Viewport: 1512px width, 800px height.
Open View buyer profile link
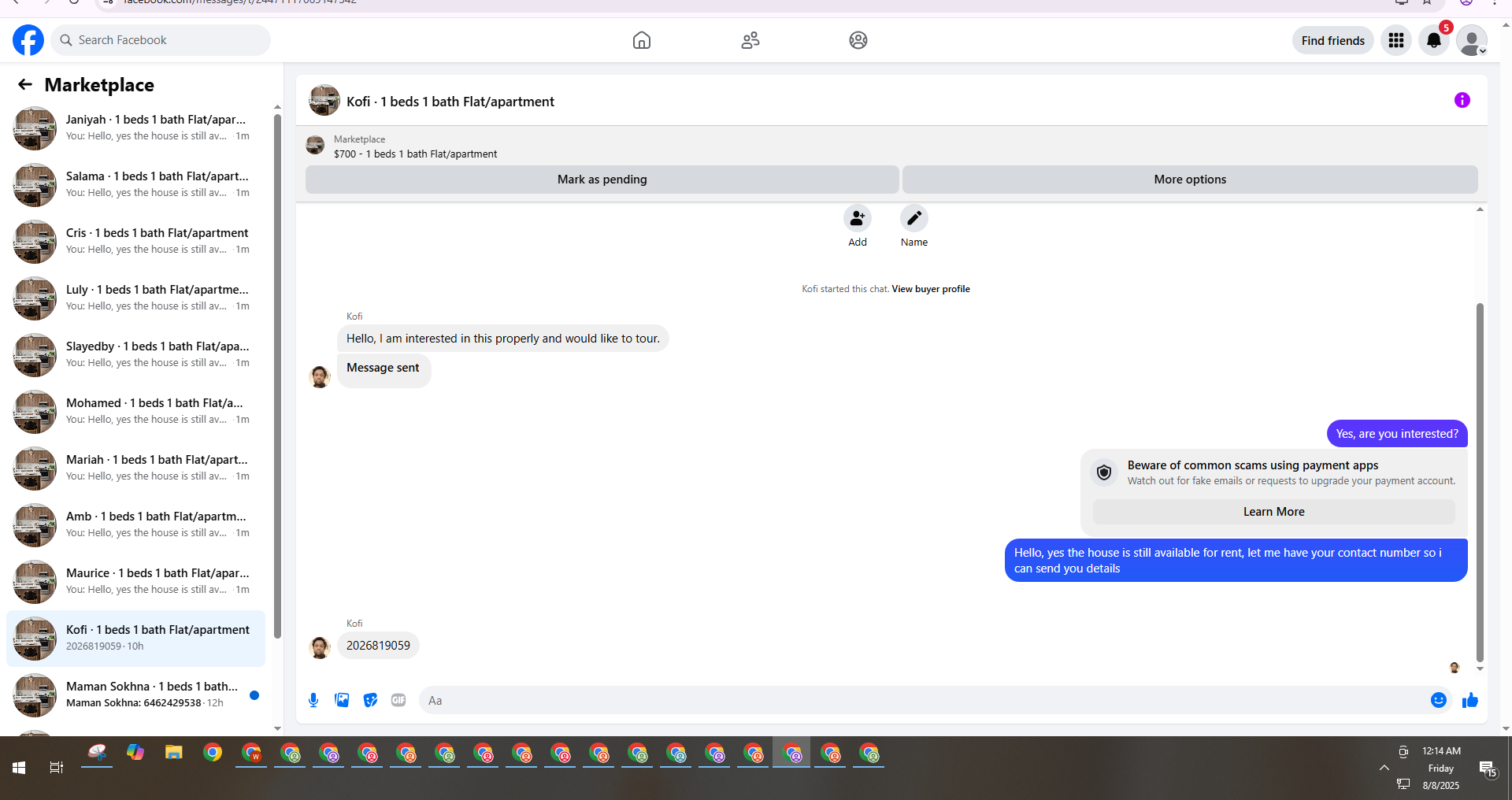point(931,289)
